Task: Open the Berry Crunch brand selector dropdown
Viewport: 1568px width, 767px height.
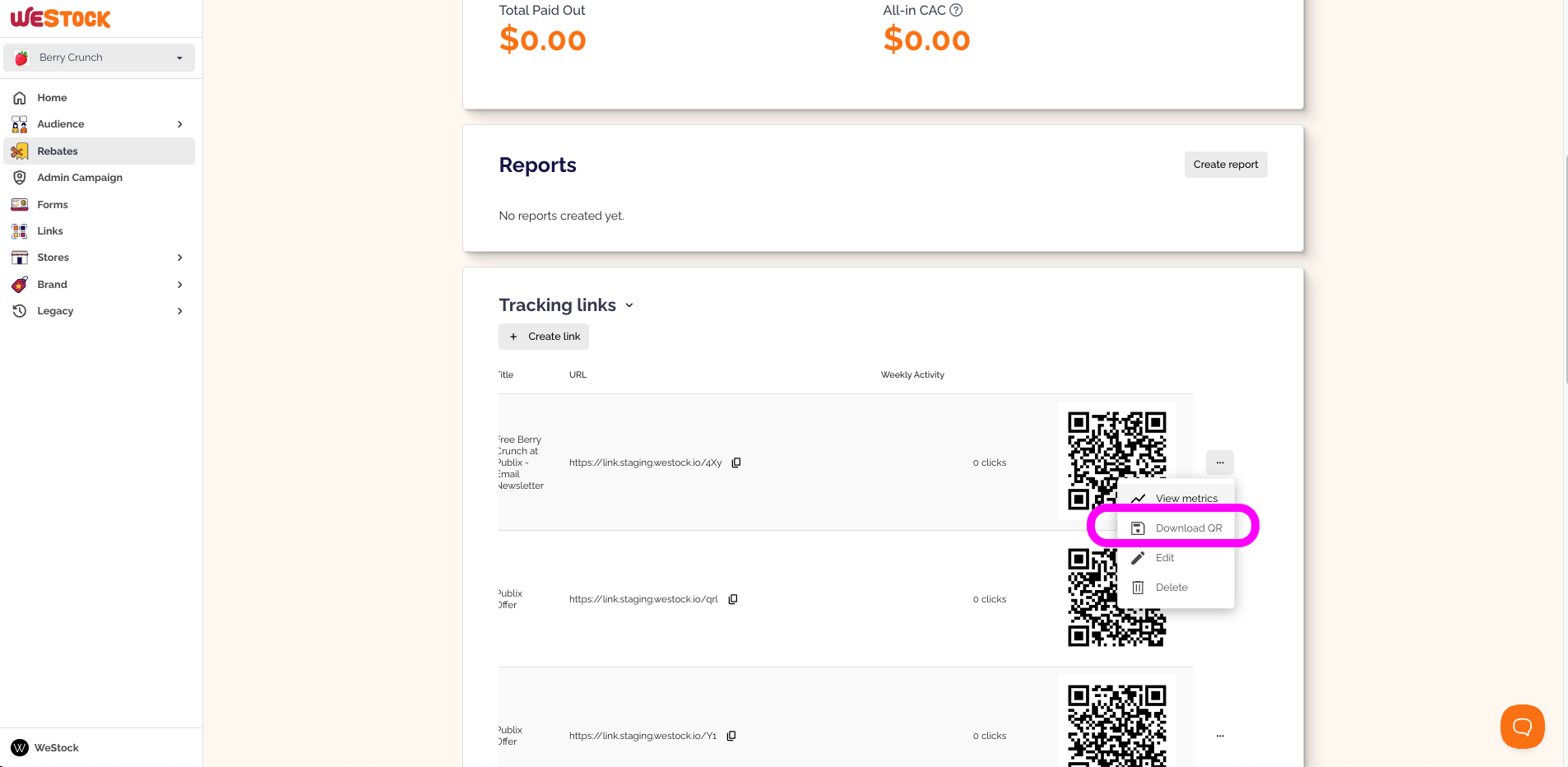Action: click(99, 58)
